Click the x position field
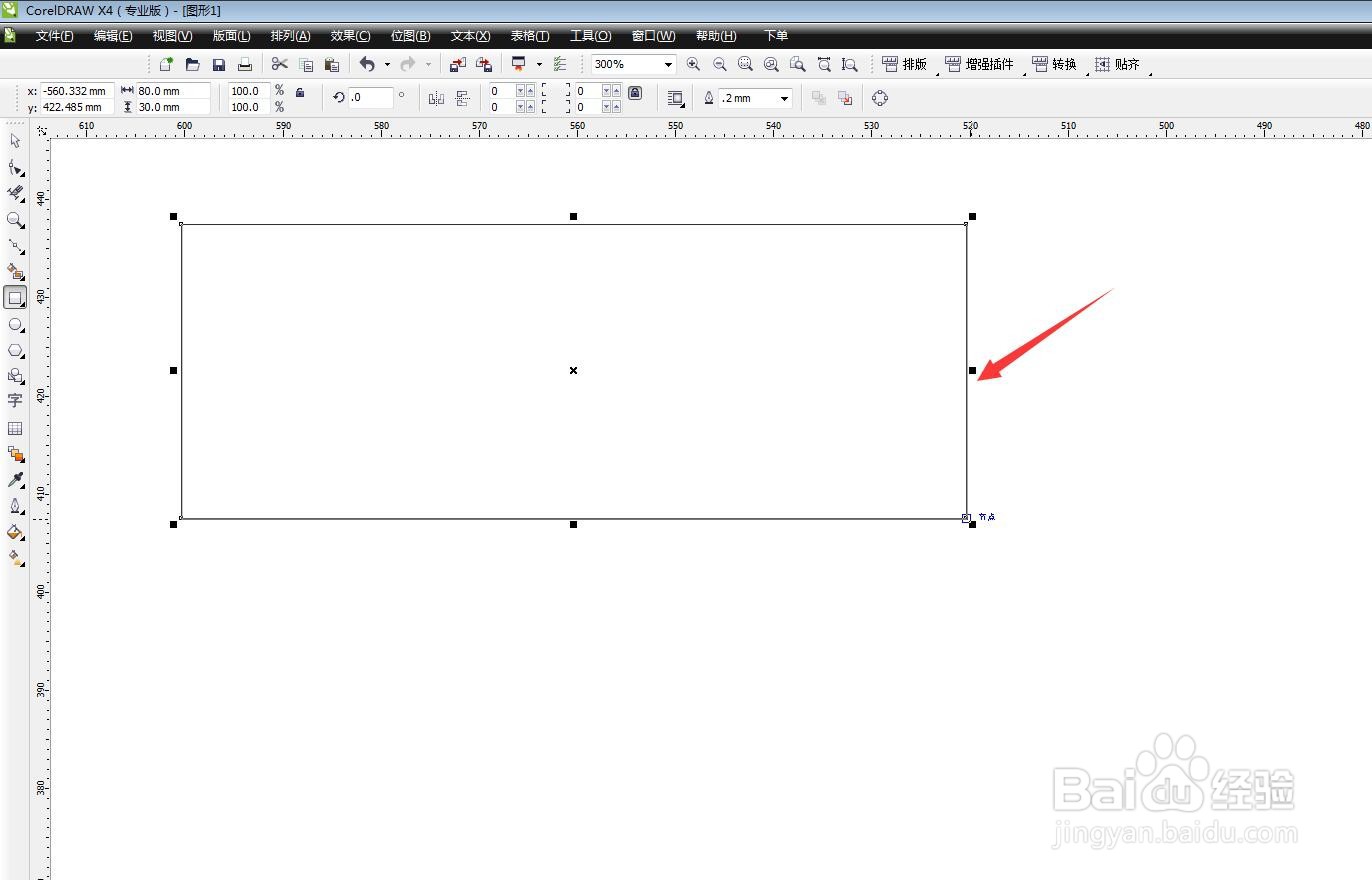Image resolution: width=1372 pixels, height=880 pixels. (77, 91)
